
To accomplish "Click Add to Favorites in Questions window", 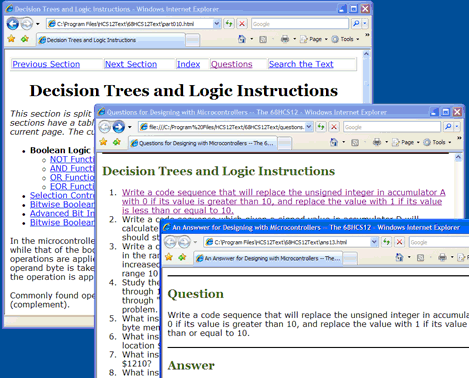I will (x=117, y=142).
